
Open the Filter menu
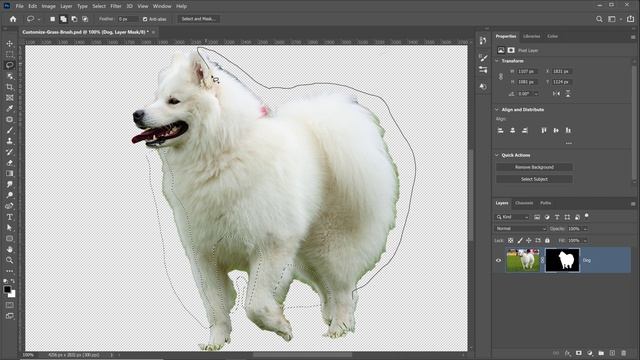coord(116,6)
